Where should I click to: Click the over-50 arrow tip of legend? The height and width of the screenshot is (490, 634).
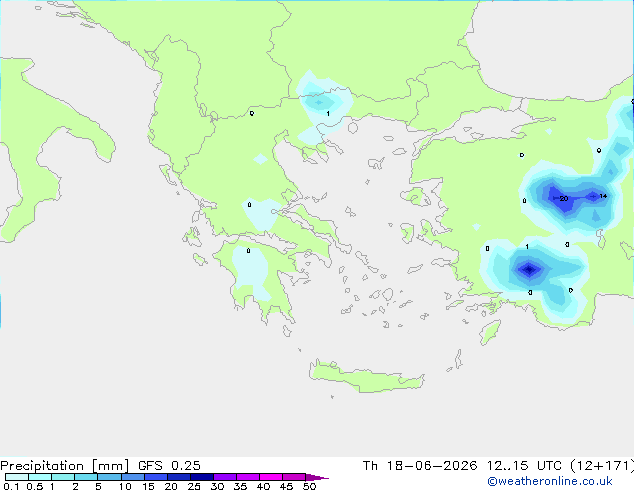click(317, 477)
